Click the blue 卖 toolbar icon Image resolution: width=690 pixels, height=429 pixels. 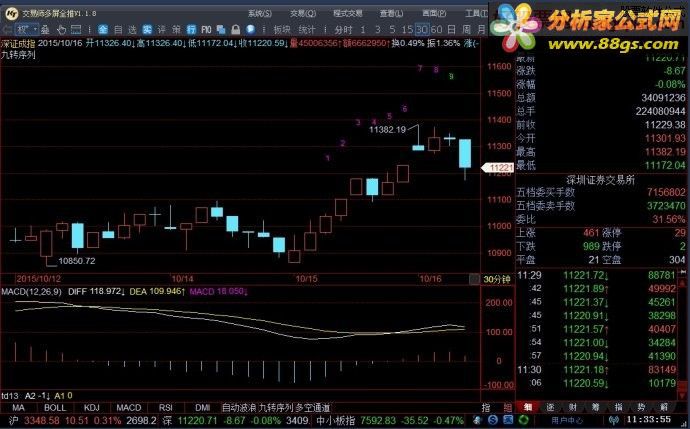[x=147, y=29]
